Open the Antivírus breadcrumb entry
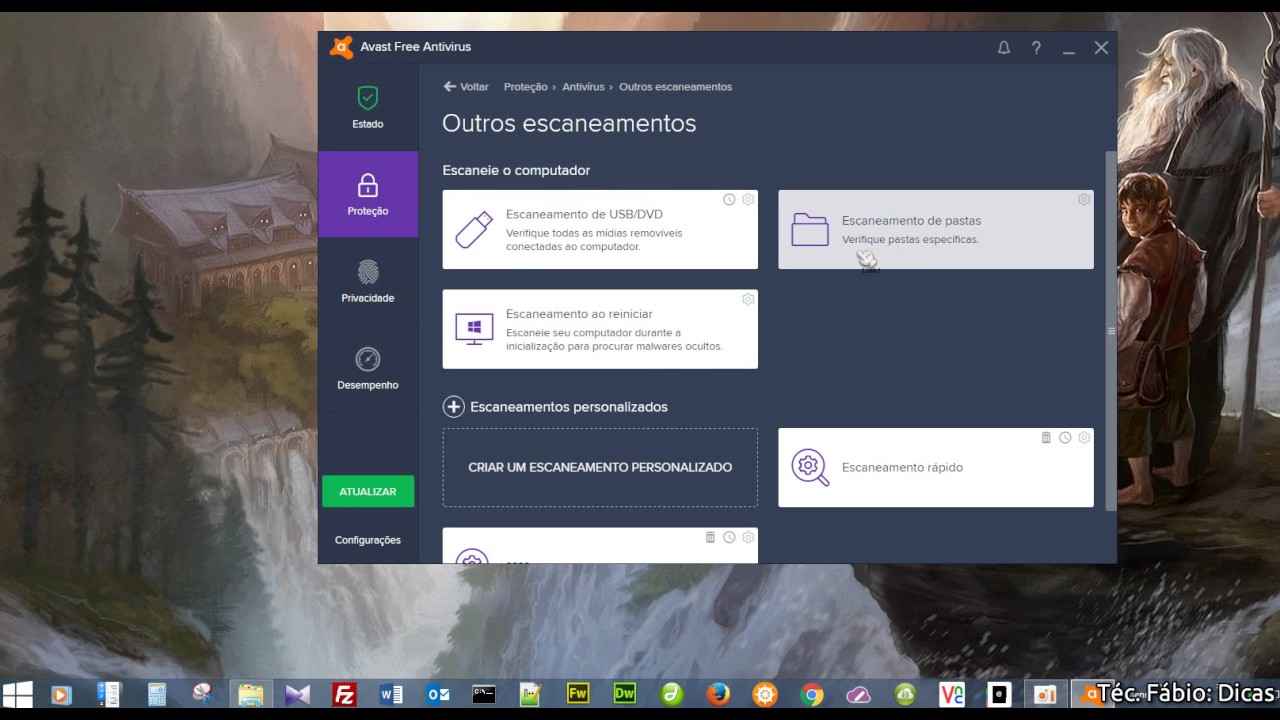 click(583, 87)
